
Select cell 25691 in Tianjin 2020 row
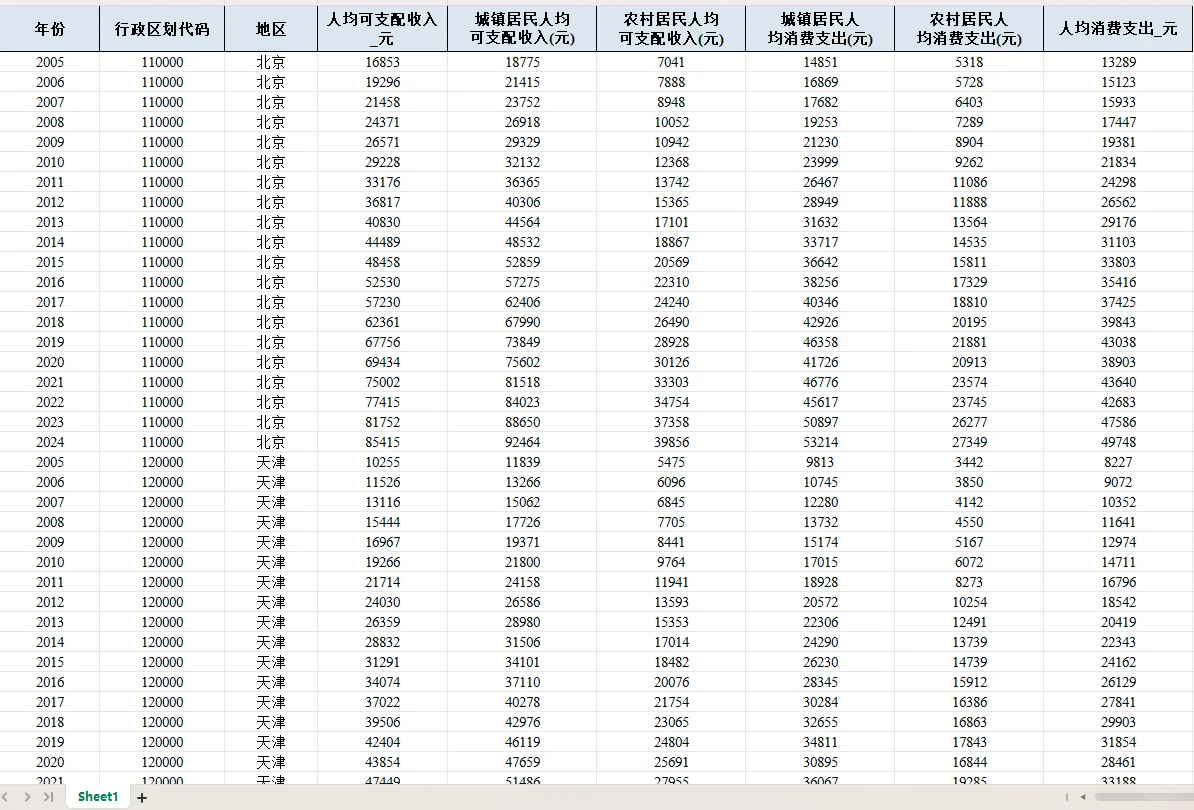coord(671,763)
